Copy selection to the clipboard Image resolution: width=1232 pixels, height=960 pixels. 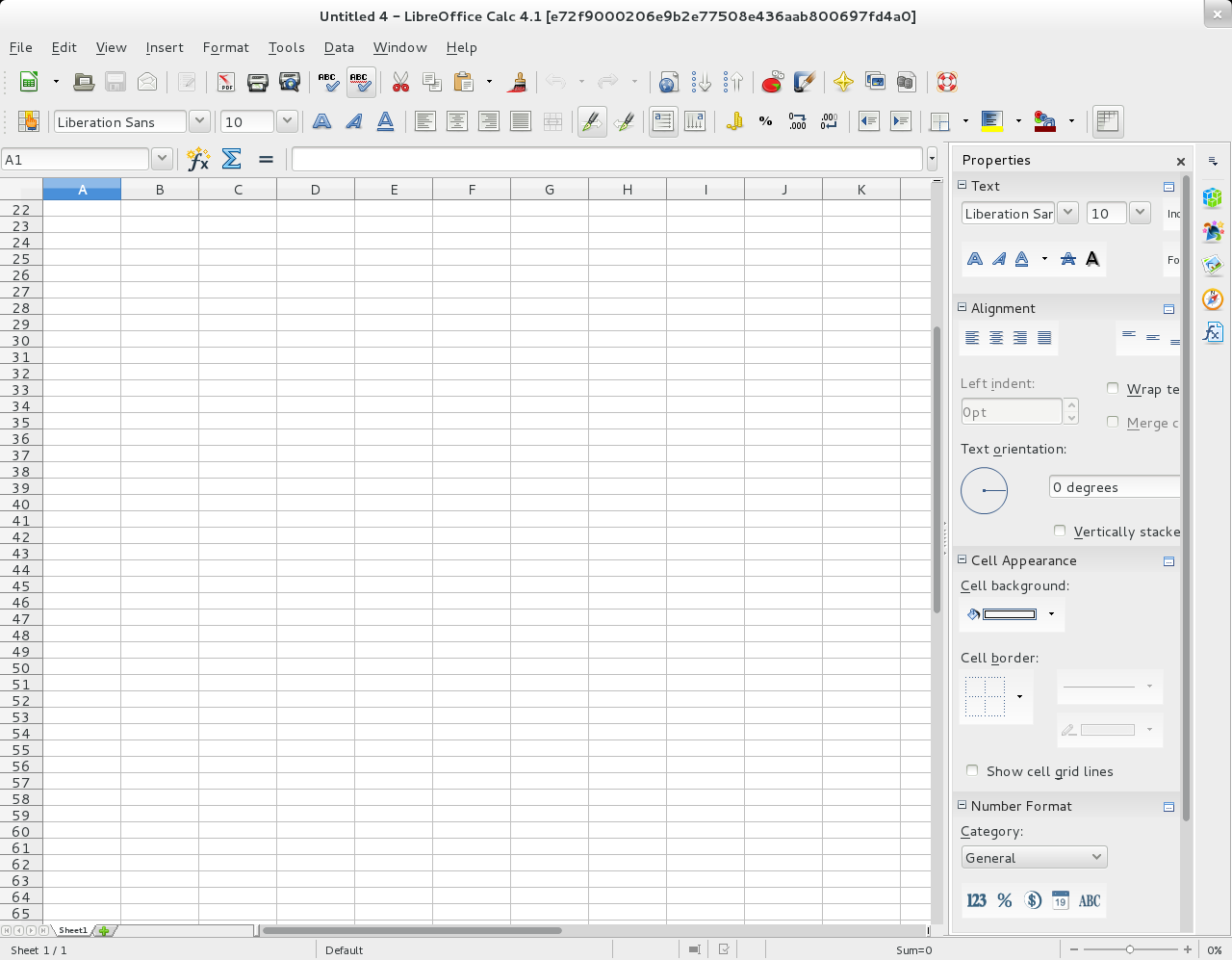[432, 82]
